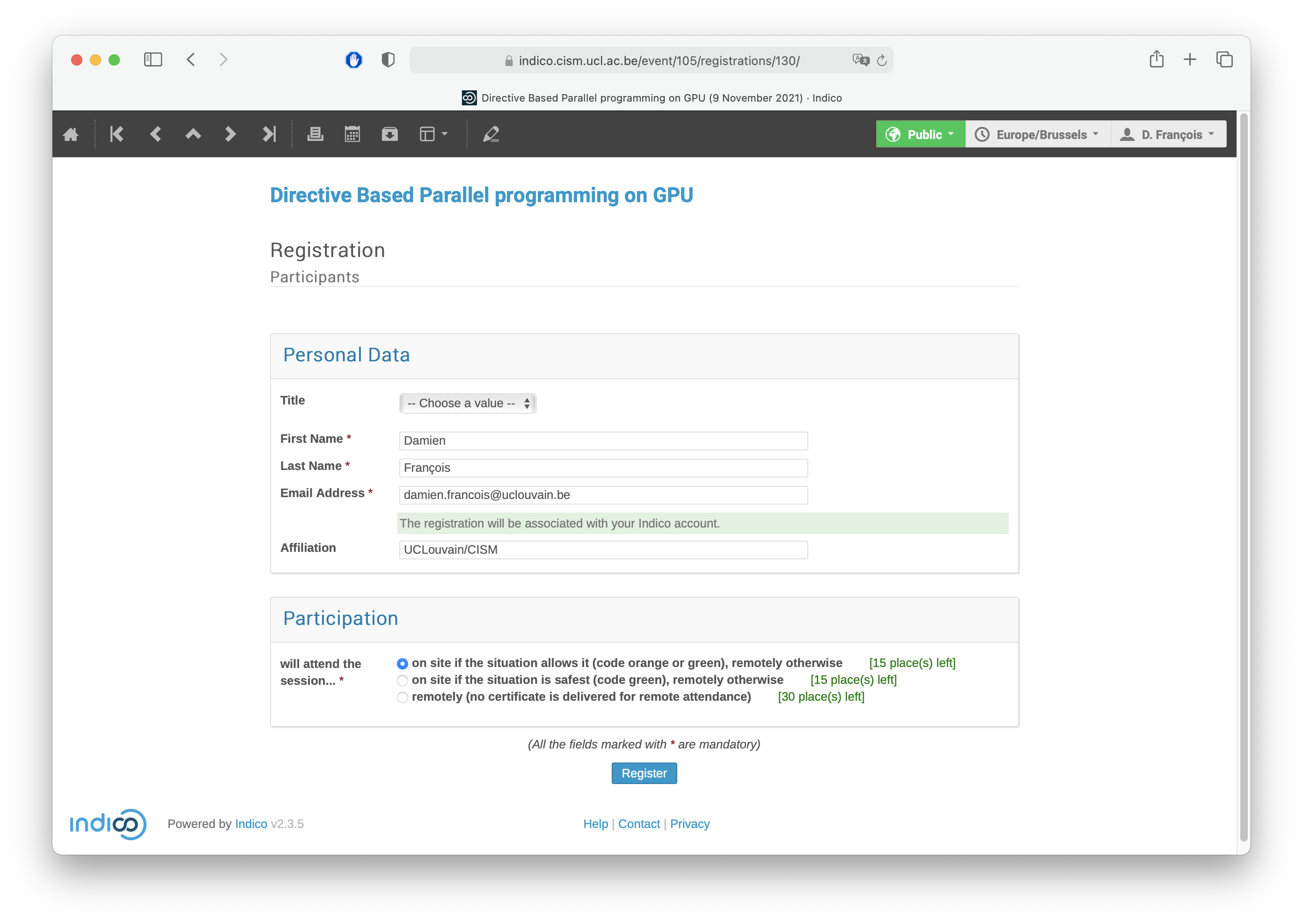Edit the Email Address field
This screenshot has height=924, width=1303.
tap(603, 495)
